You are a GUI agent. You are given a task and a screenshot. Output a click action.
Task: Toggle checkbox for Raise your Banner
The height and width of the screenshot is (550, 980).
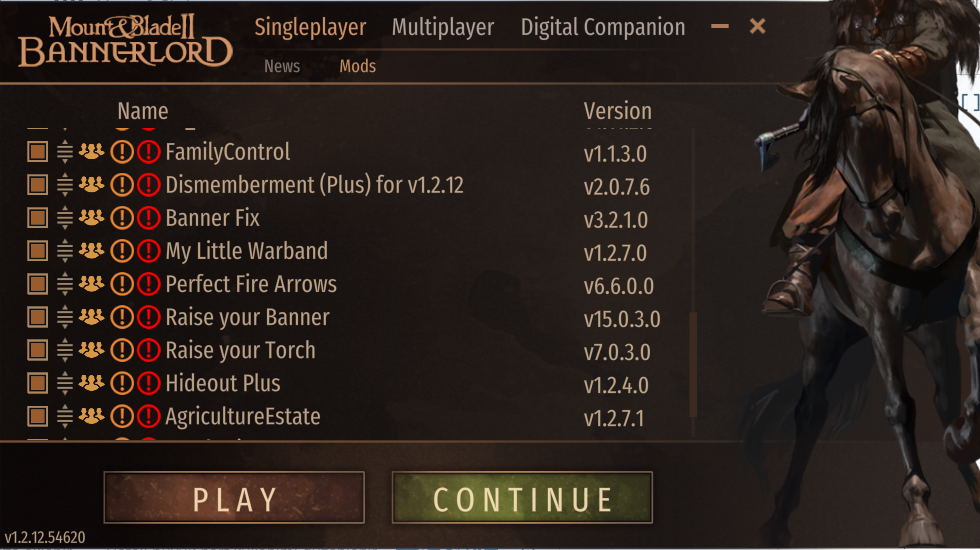(x=38, y=318)
